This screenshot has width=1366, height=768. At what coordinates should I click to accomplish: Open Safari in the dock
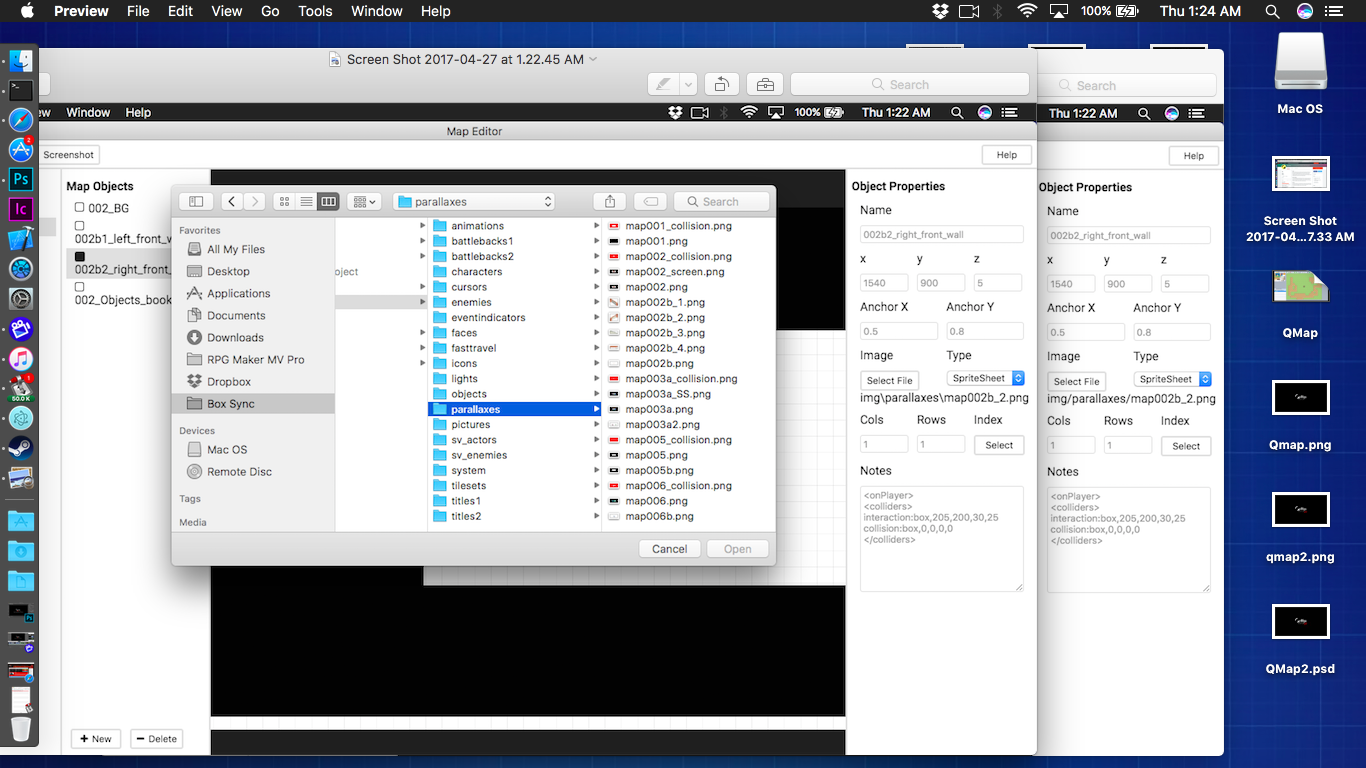(x=21, y=120)
